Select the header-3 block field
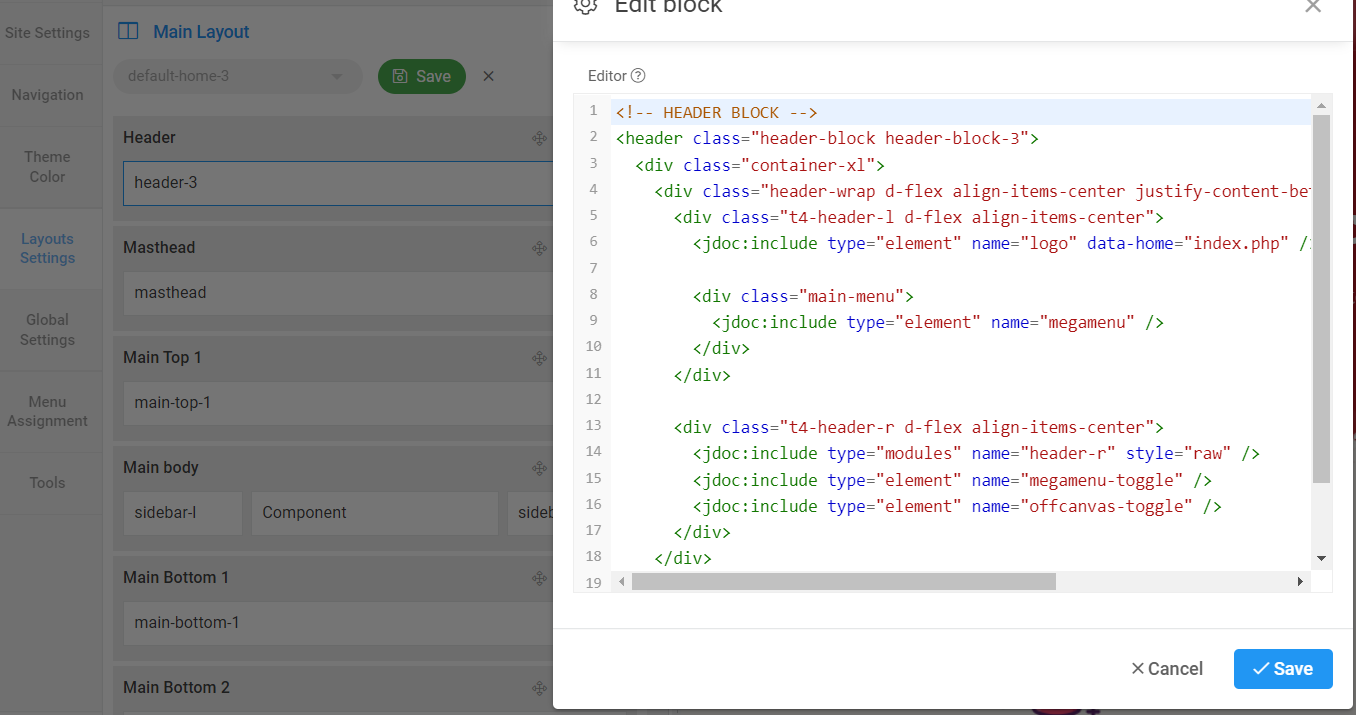Viewport: 1356px width, 715px height. click(337, 183)
